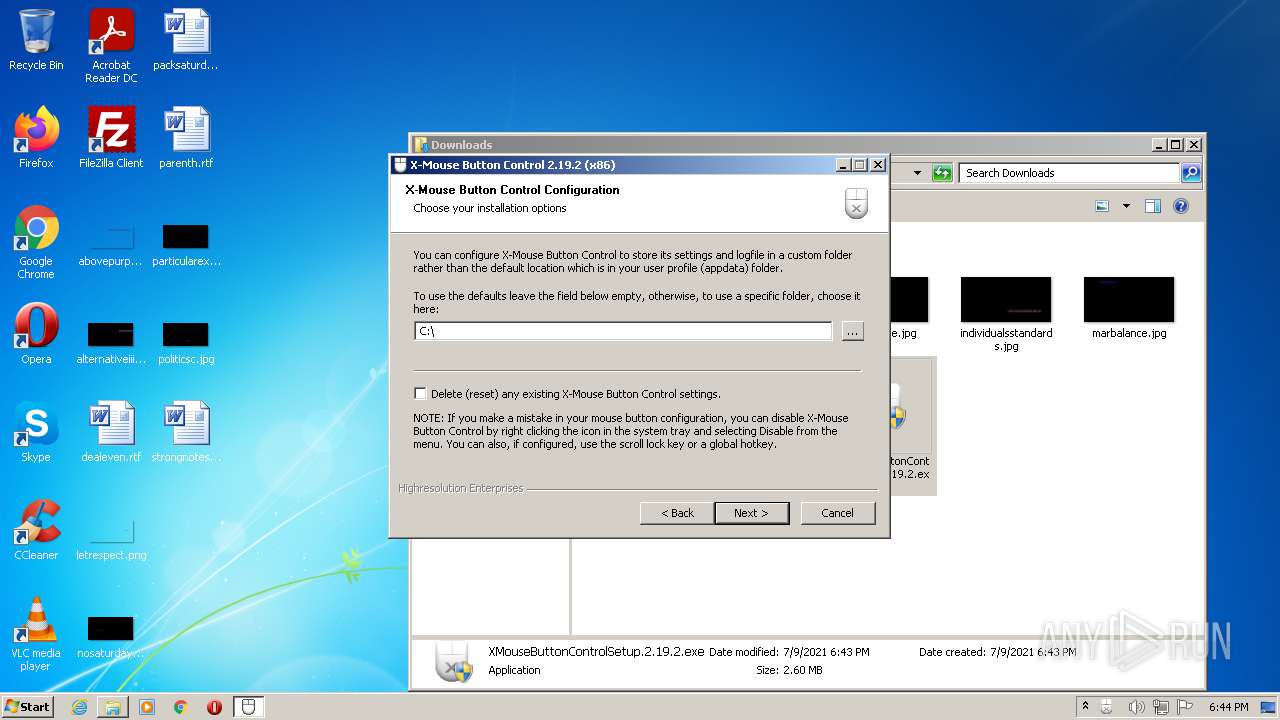
Task: Select nosaturday... desktop file
Action: click(111, 637)
